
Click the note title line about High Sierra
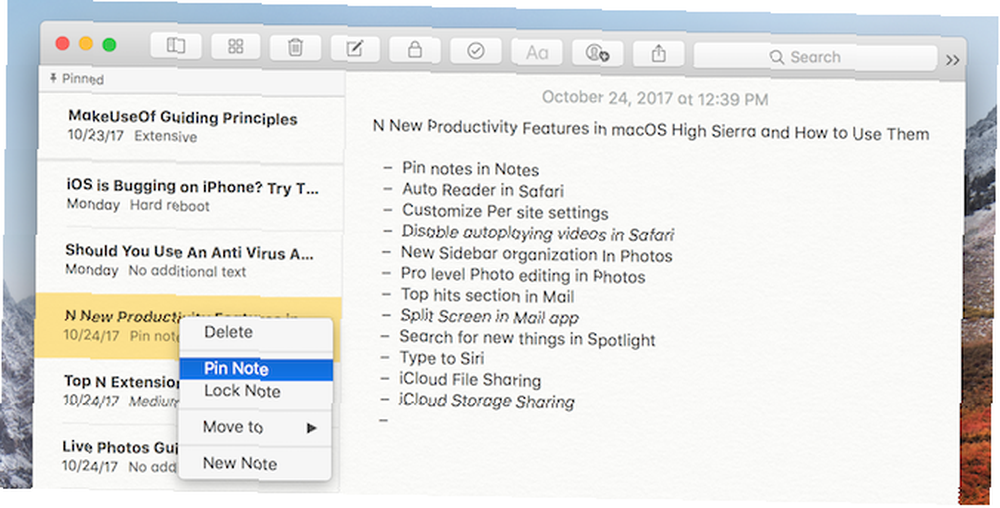pos(651,129)
